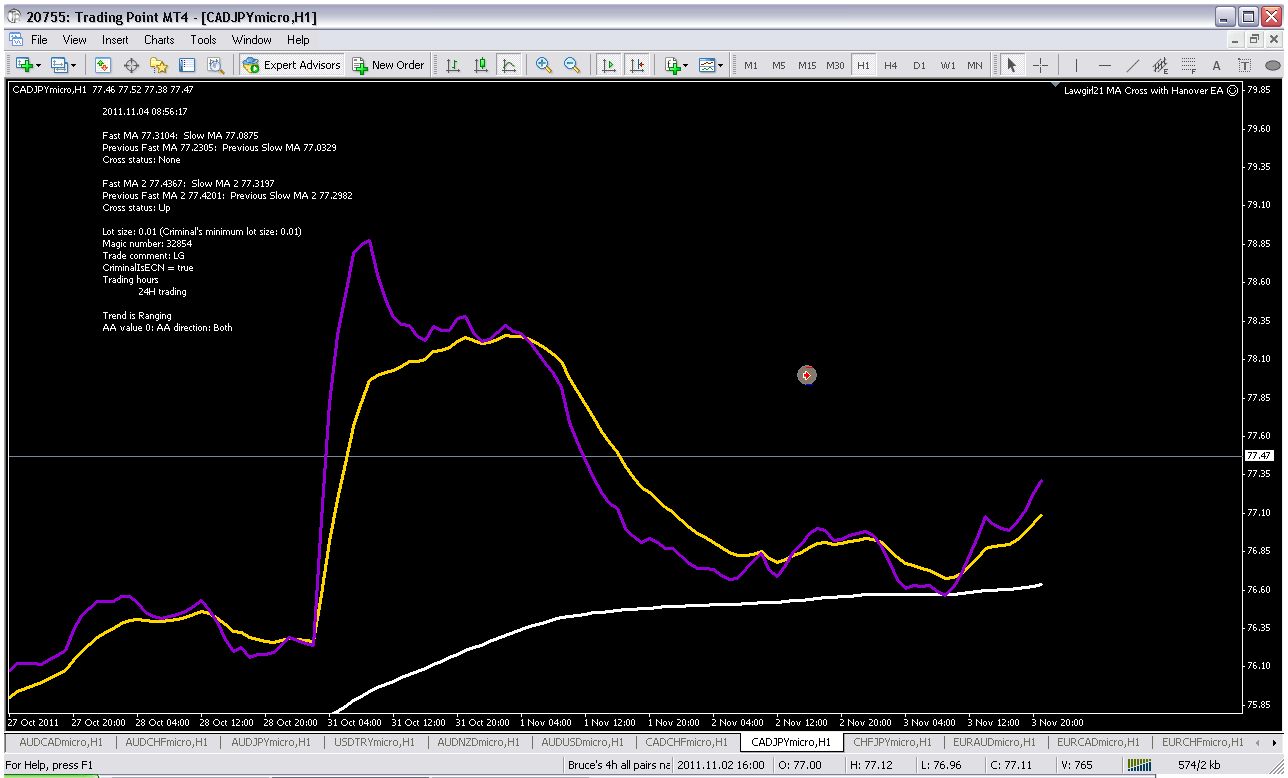The height and width of the screenshot is (778, 1288).
Task: Show the Navigator panel star-folder icon
Action: tap(159, 65)
